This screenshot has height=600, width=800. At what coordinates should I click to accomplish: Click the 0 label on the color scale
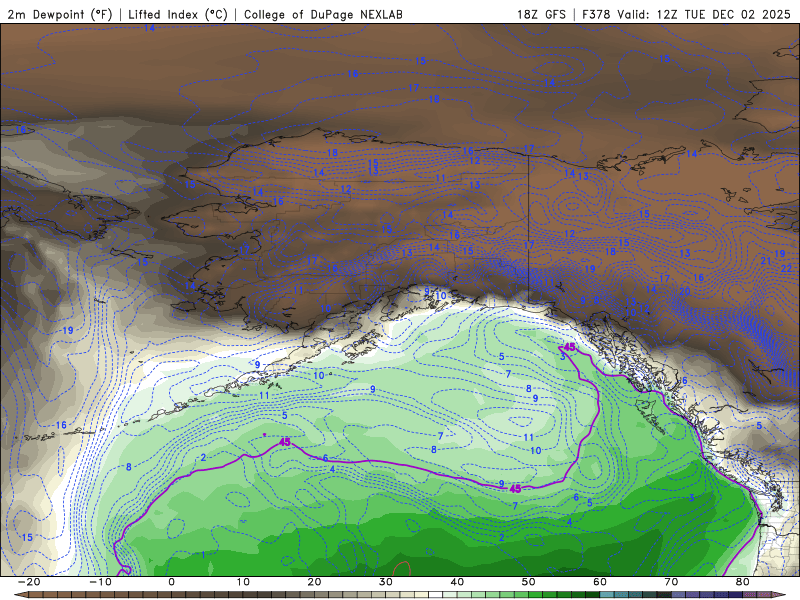pyautogui.click(x=171, y=582)
